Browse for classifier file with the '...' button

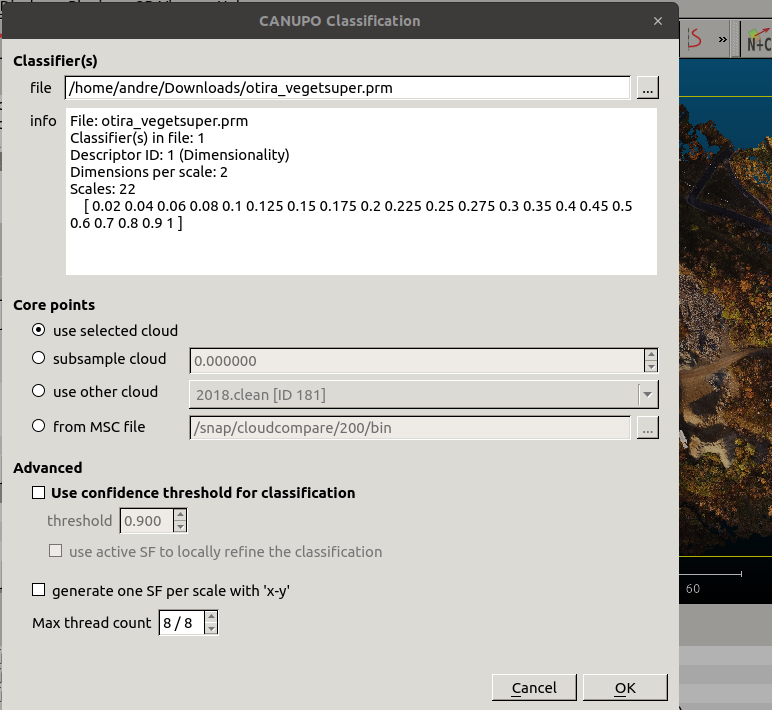click(x=648, y=88)
